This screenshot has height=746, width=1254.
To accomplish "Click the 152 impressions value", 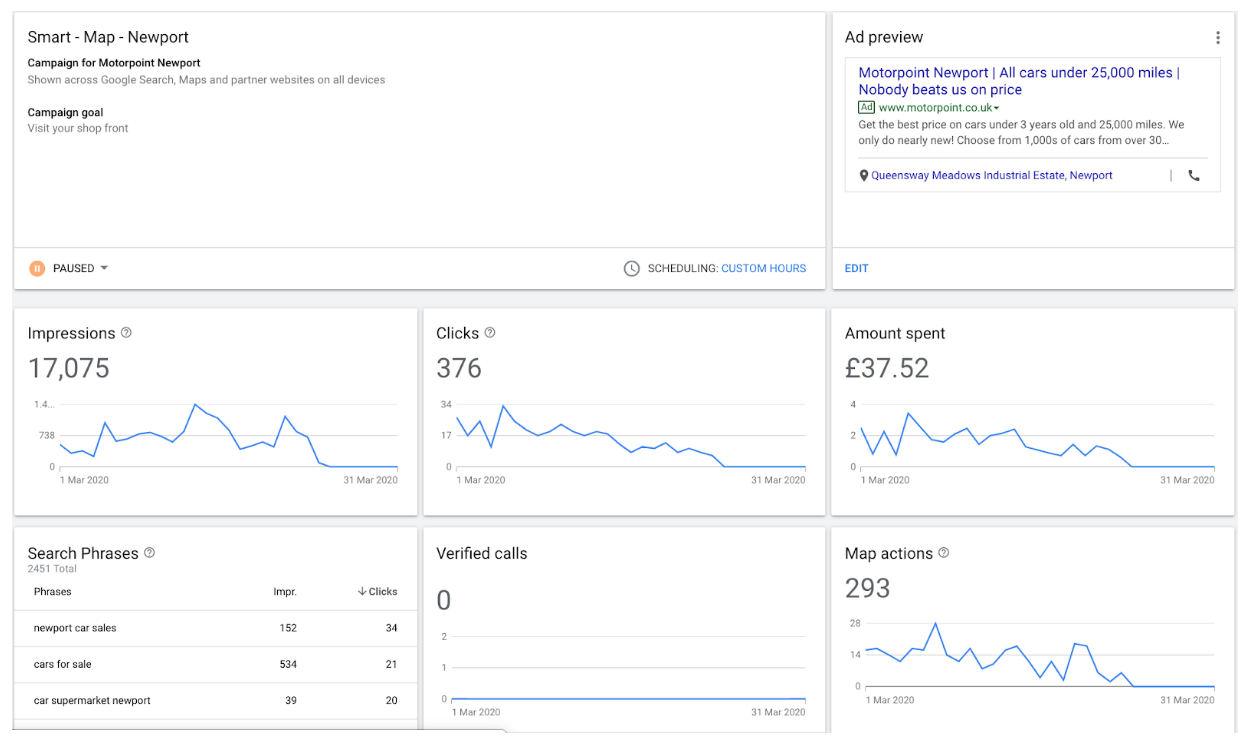I will [288, 628].
